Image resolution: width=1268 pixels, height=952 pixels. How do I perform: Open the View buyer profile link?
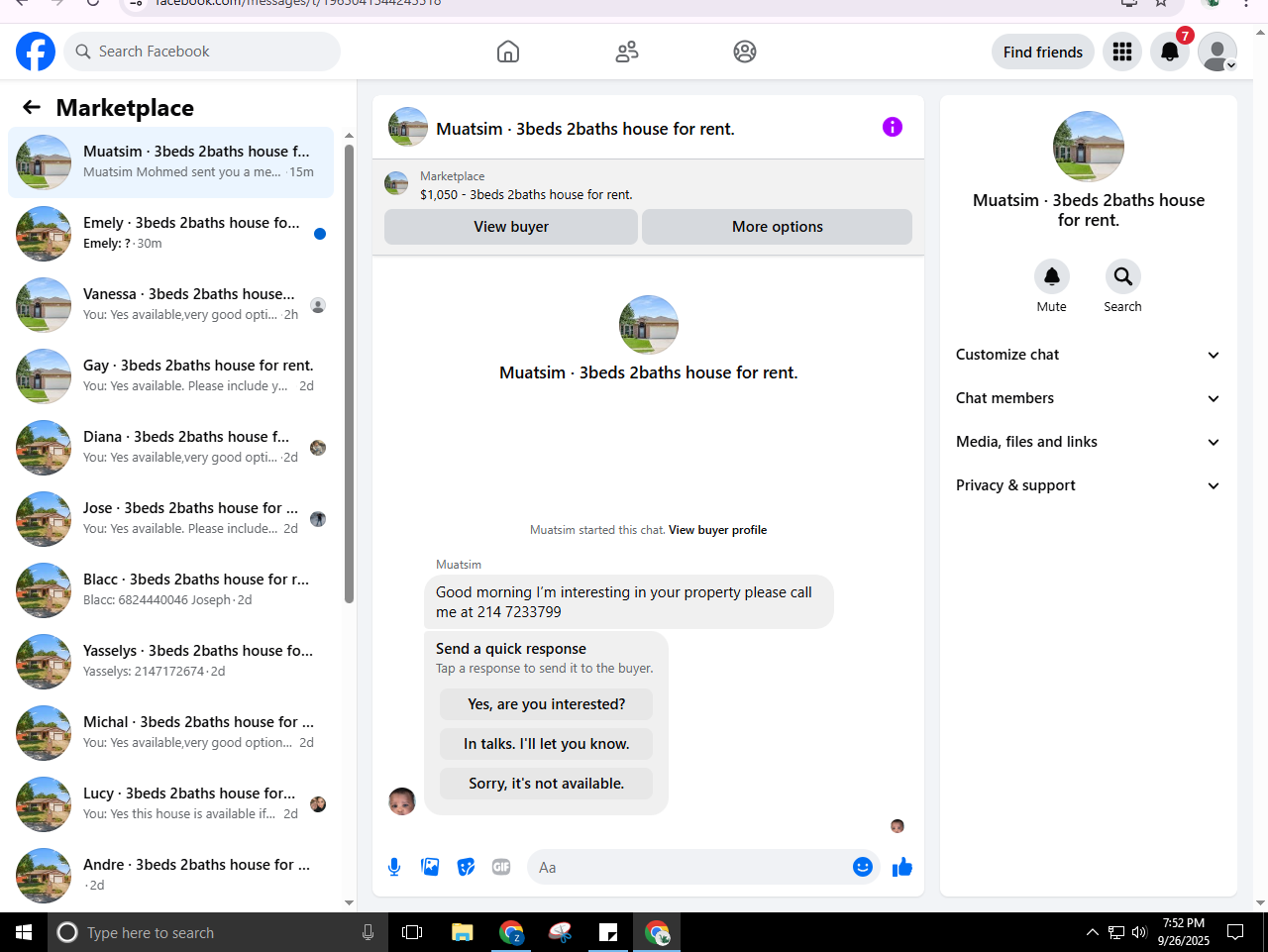pos(717,530)
